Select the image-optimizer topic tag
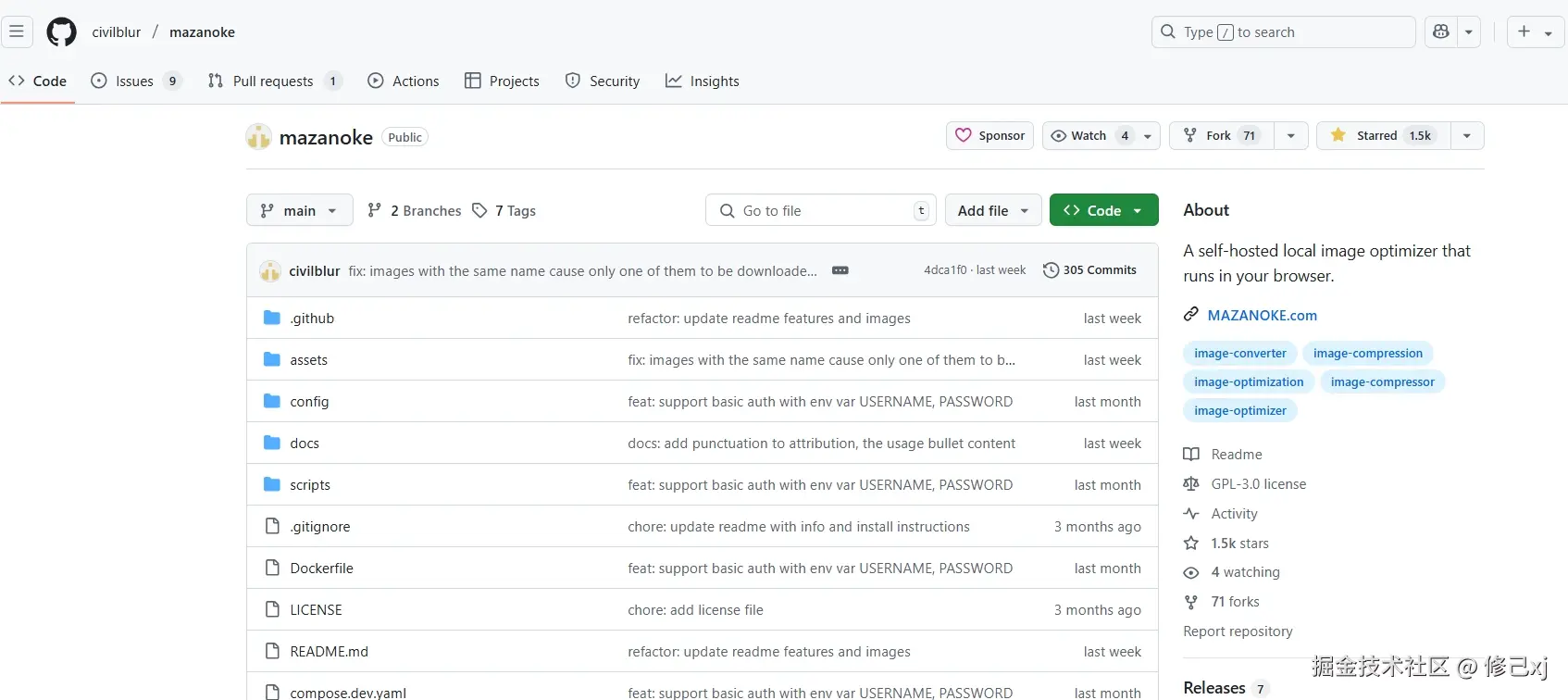 (1239, 410)
